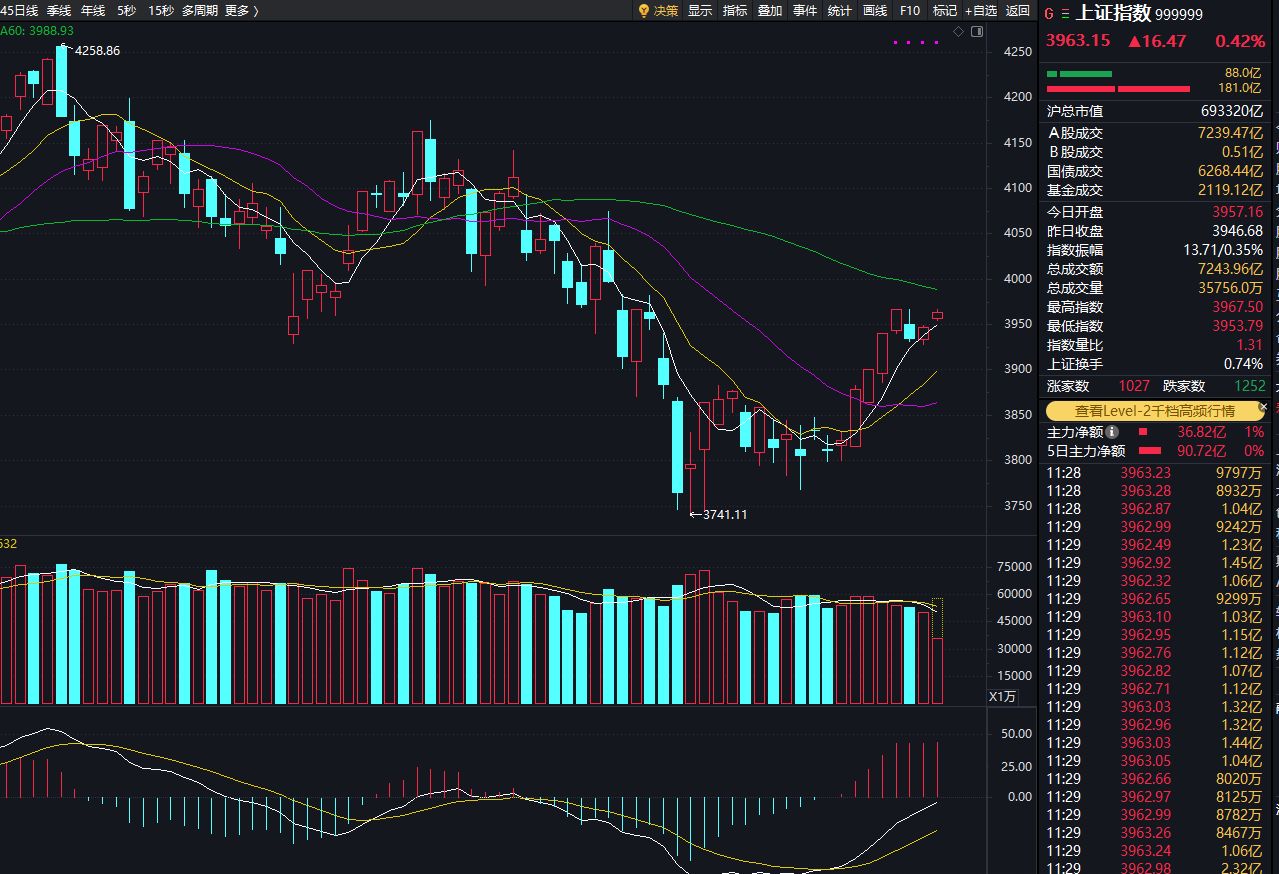Toggle the side panel layout icon

click(975, 32)
